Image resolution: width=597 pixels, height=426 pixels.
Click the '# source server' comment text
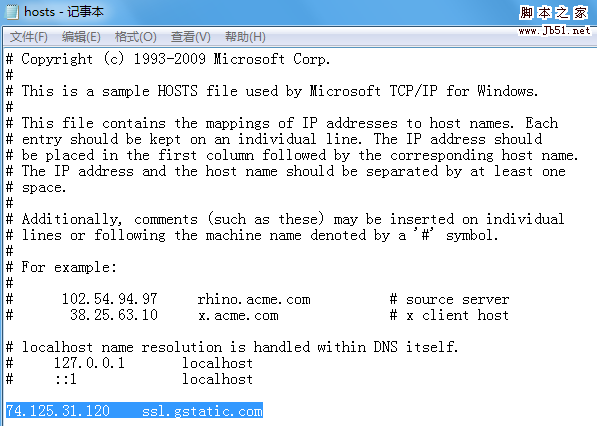pos(449,299)
